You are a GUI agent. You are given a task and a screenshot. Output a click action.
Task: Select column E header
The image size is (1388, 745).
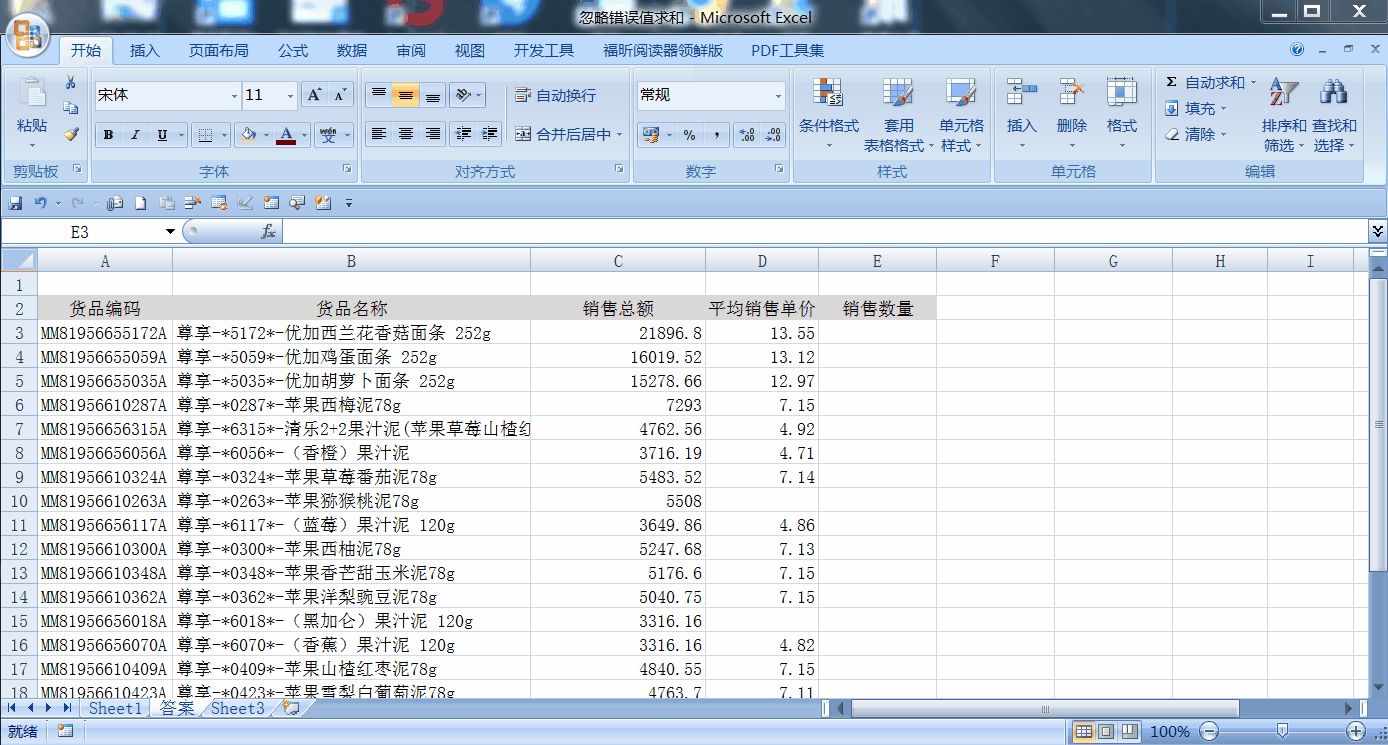[x=877, y=261]
